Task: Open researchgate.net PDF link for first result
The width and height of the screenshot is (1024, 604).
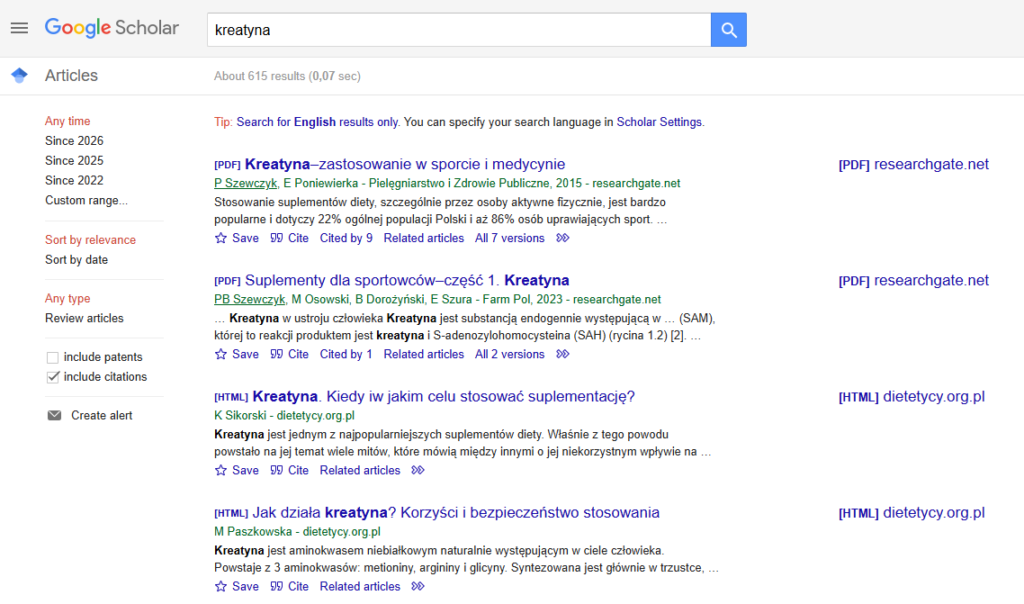Action: coord(913,164)
